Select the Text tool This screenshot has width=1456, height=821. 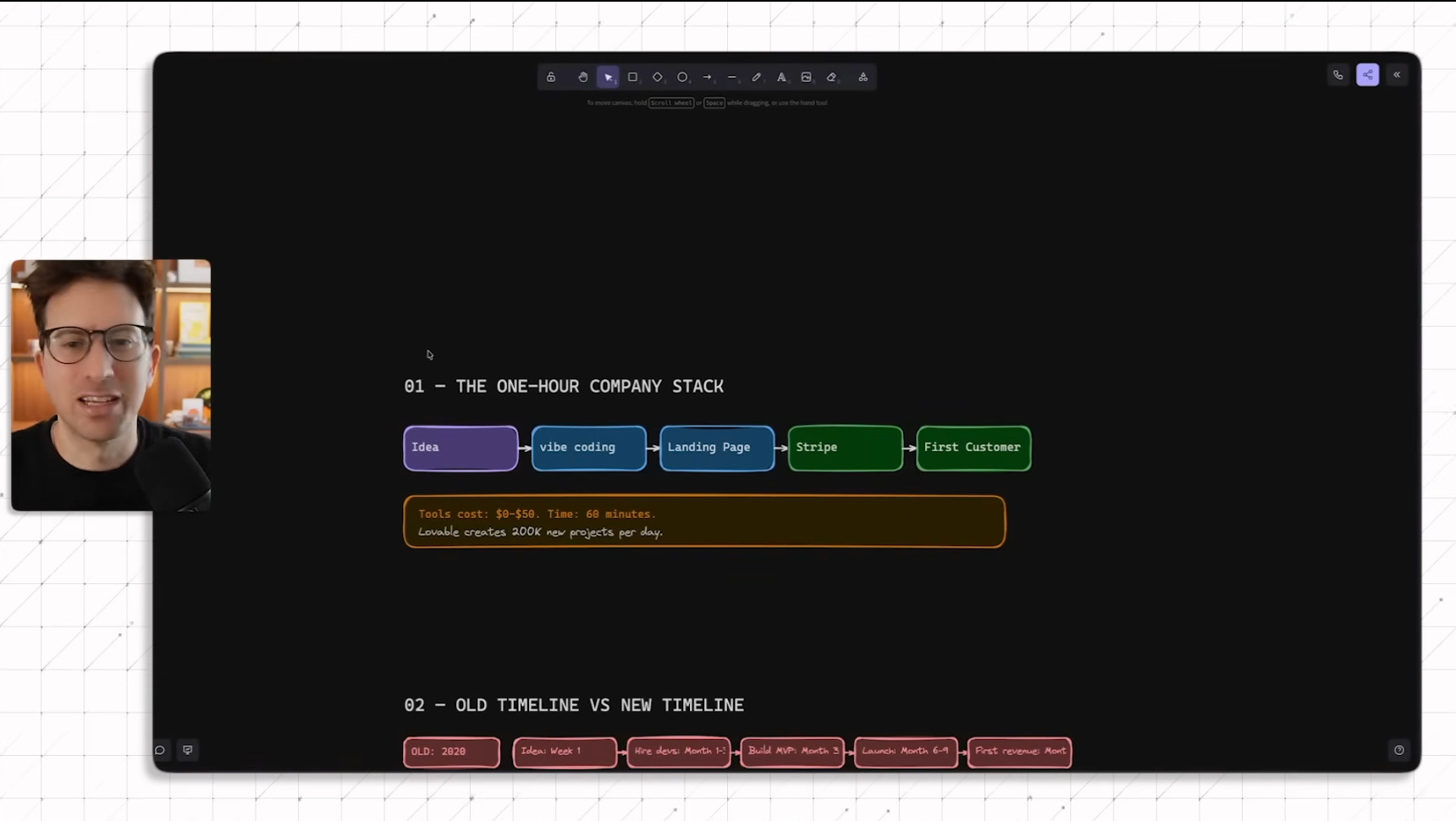[x=781, y=77]
